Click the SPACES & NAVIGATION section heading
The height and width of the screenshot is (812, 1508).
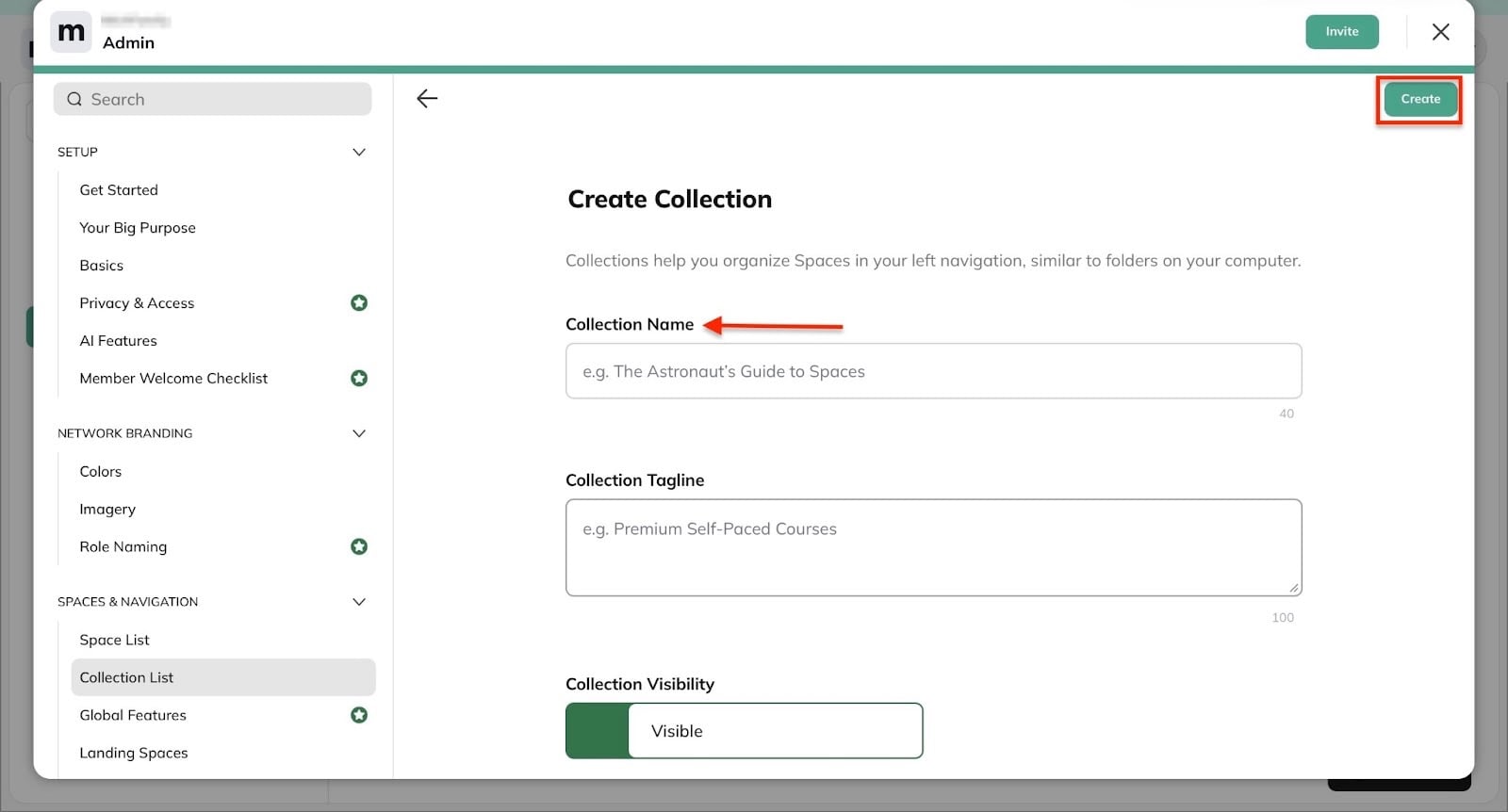pos(127,602)
